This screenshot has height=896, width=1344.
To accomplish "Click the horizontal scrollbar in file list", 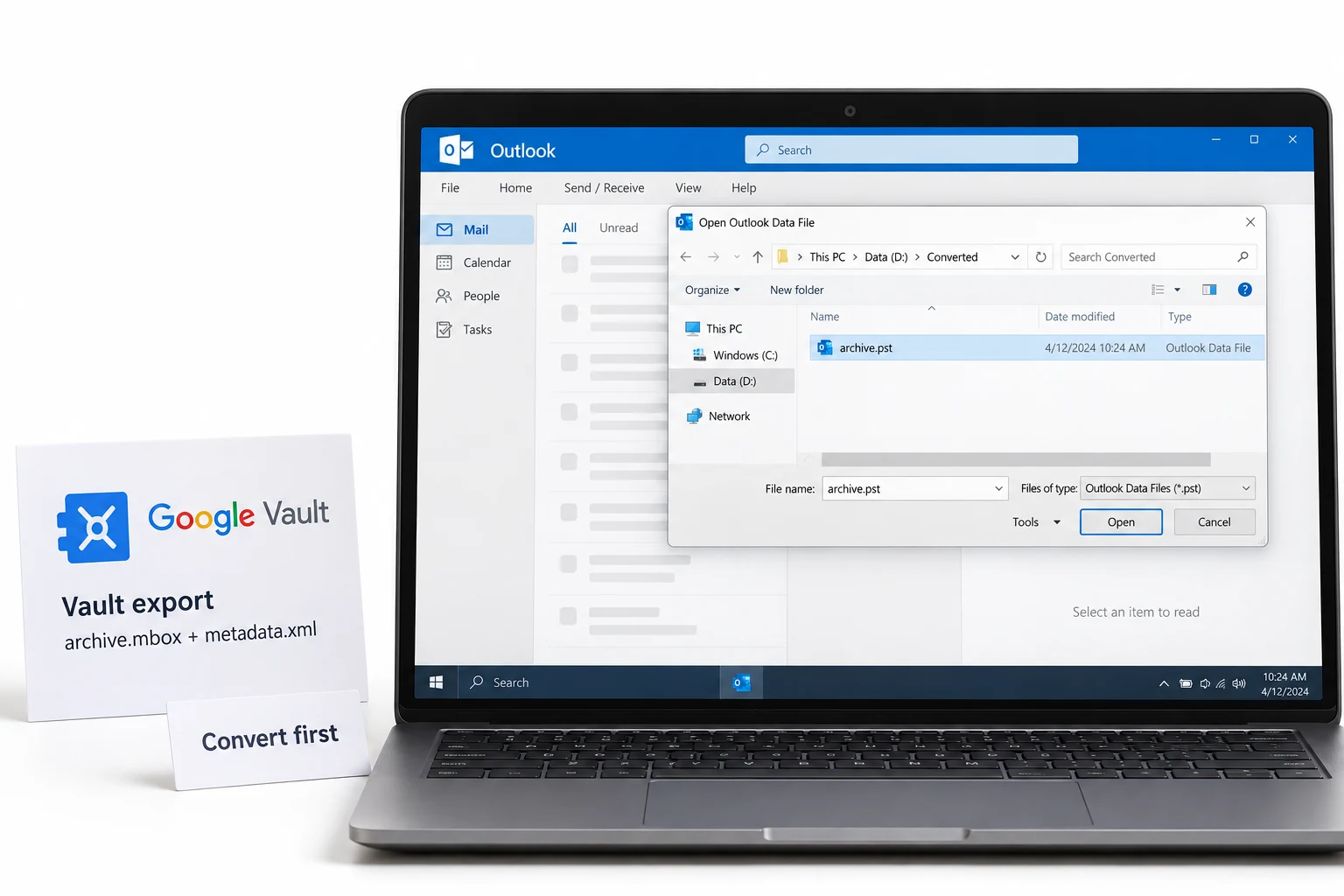I will coord(1016,460).
